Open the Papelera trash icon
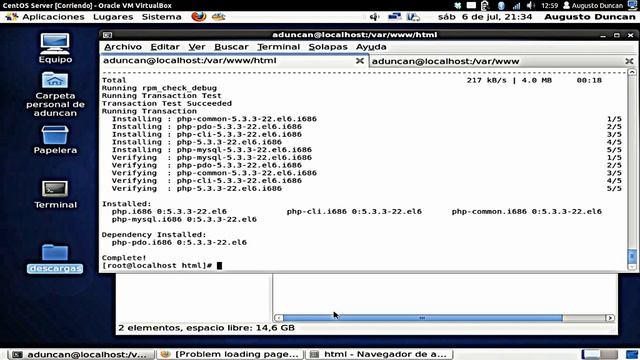Image resolution: width=640 pixels, height=360 pixels. [x=55, y=140]
